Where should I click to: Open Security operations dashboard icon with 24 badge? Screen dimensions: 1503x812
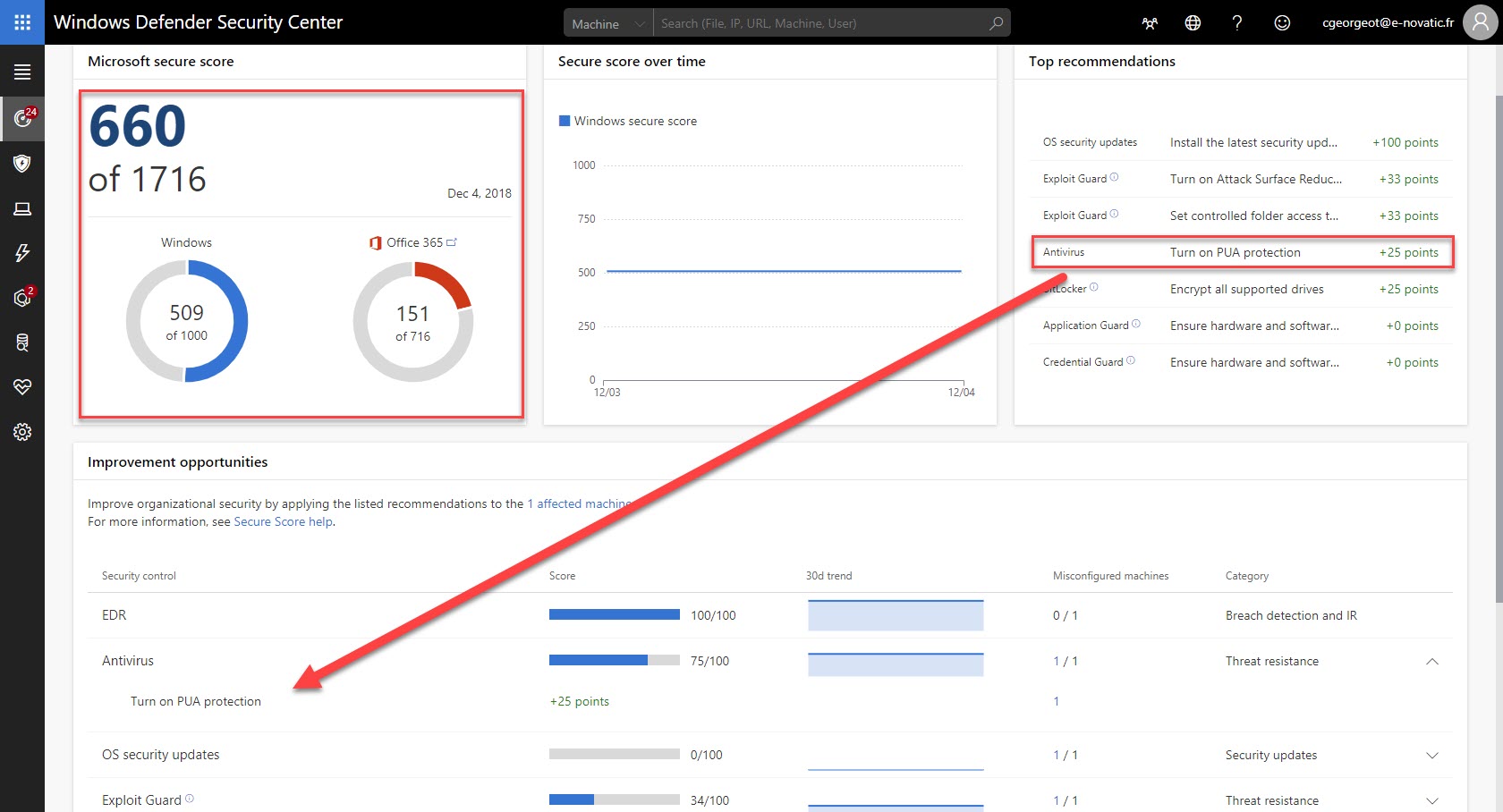pos(23,117)
